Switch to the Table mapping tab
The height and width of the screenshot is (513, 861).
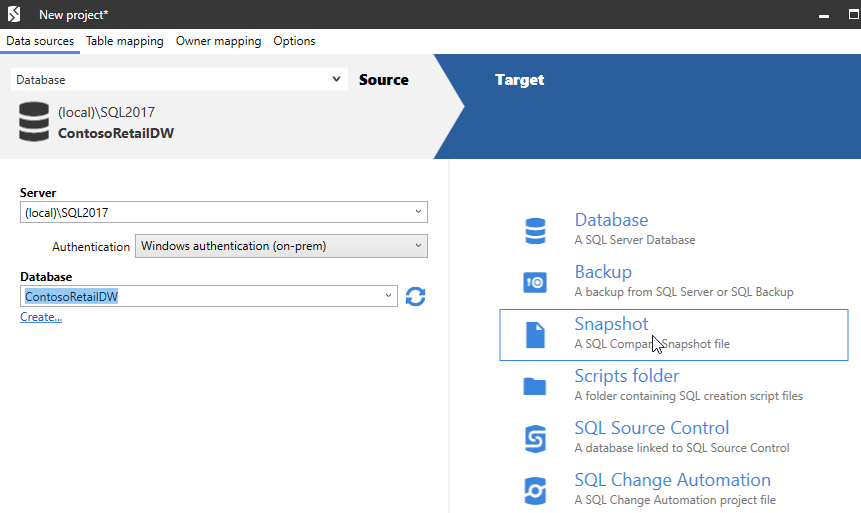coord(124,41)
